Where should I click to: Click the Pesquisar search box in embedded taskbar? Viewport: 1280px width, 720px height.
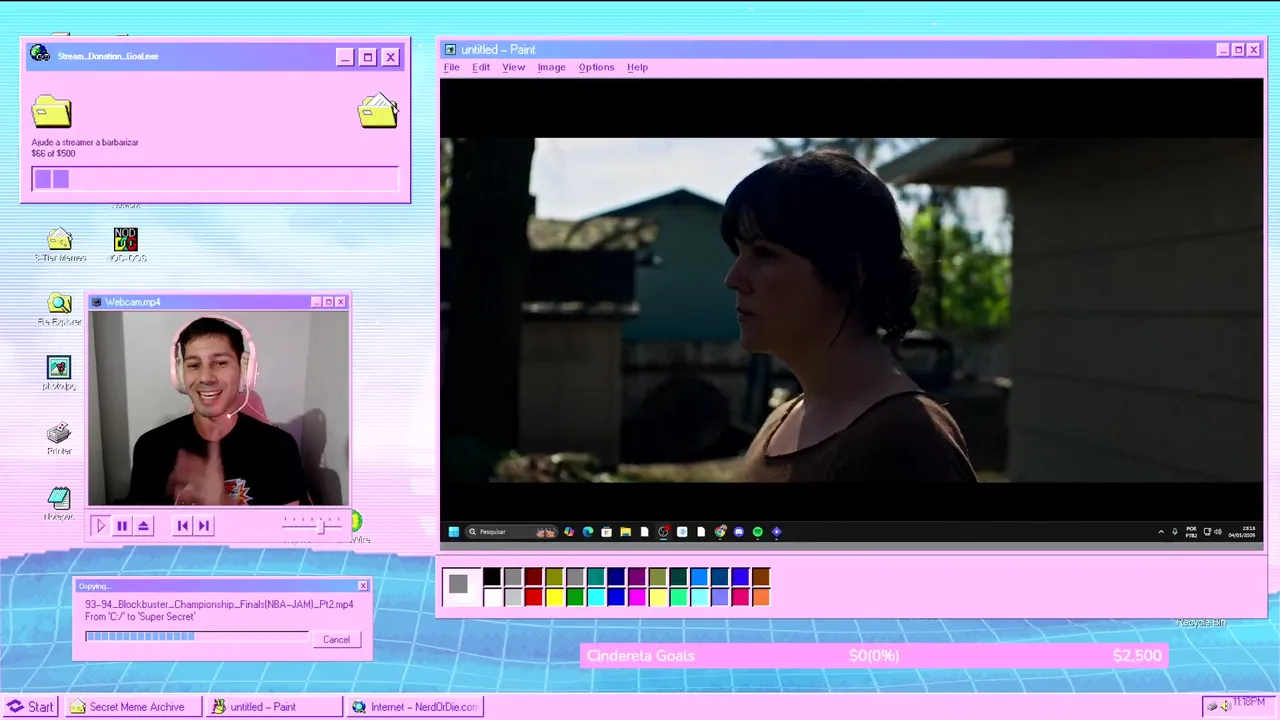click(511, 532)
